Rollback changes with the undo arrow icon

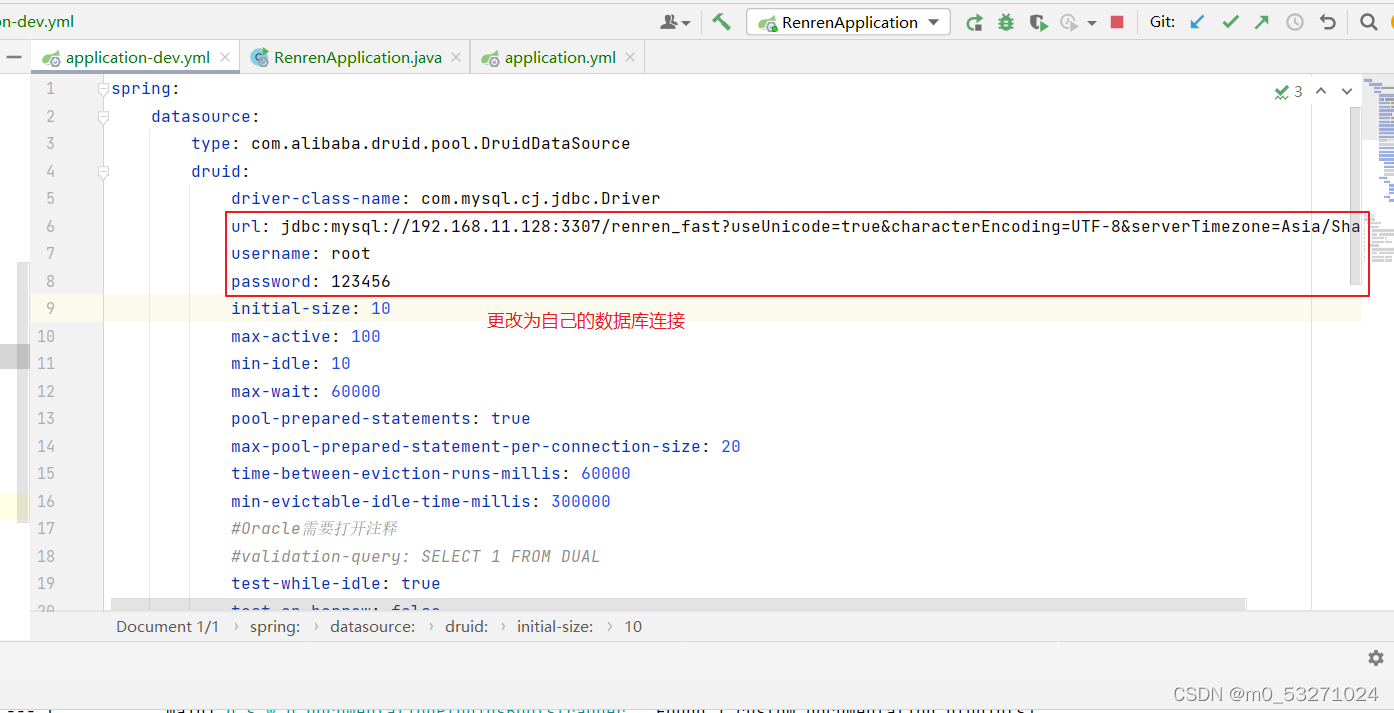(x=1327, y=21)
